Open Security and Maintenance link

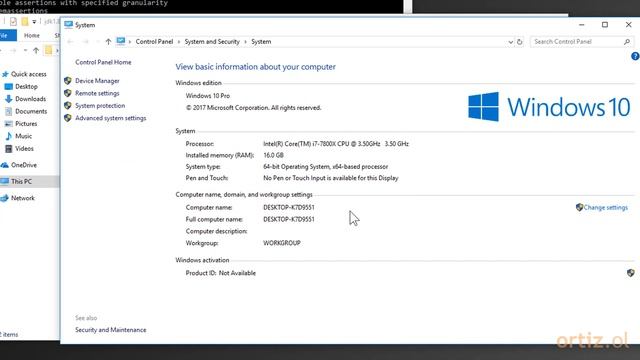coord(111,330)
